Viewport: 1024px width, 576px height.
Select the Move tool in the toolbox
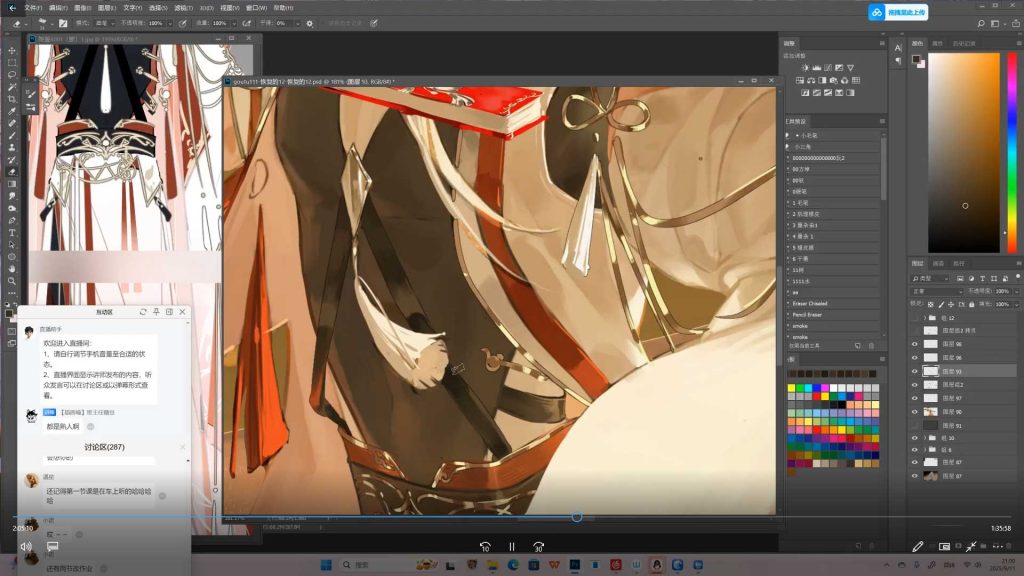[12, 50]
